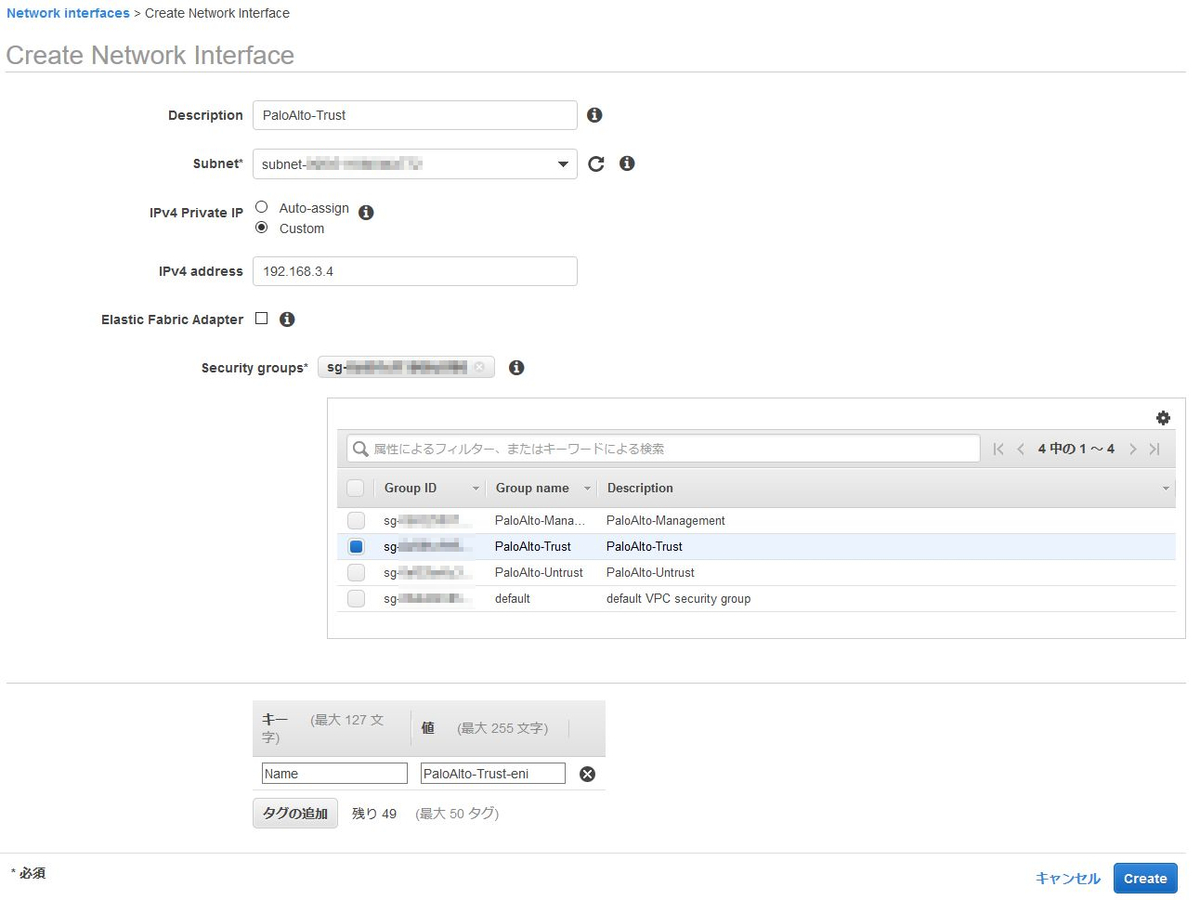This screenshot has height=900, width=1200.
Task: Edit the tag key field Name
Action: click(x=335, y=773)
